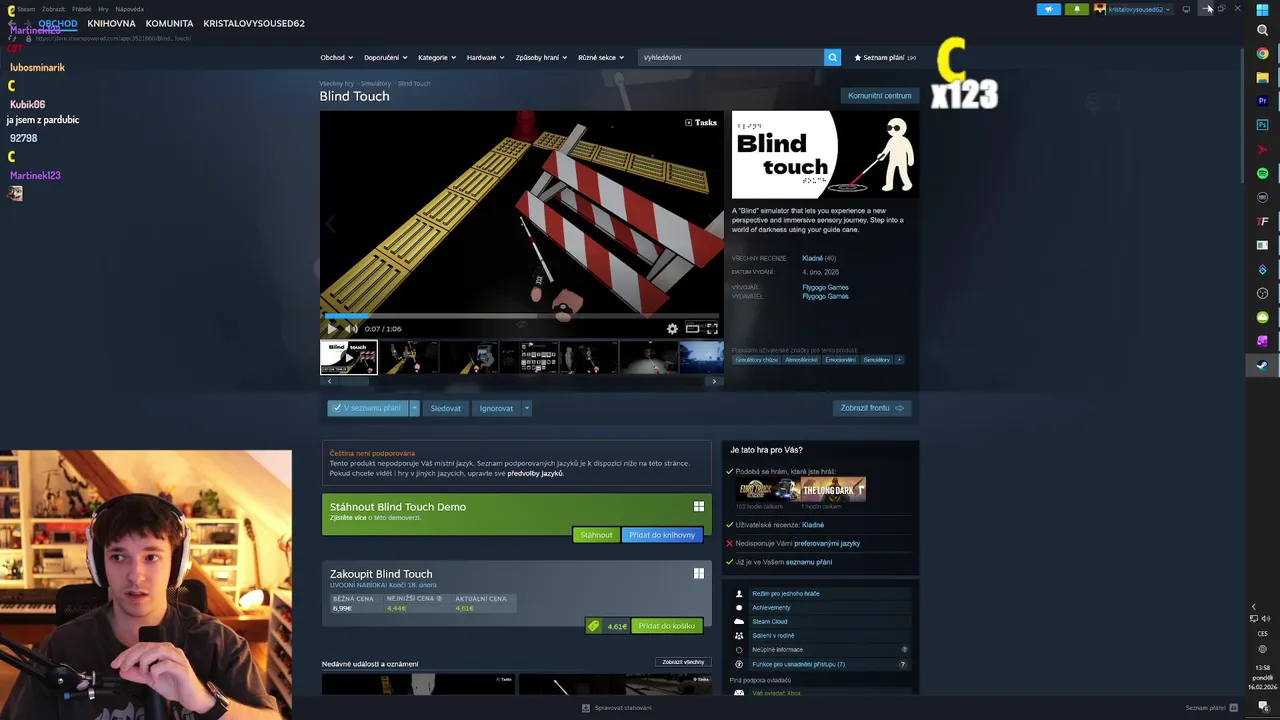Switch trailer to theater mode icon
The width and height of the screenshot is (1280, 720).
[692, 328]
